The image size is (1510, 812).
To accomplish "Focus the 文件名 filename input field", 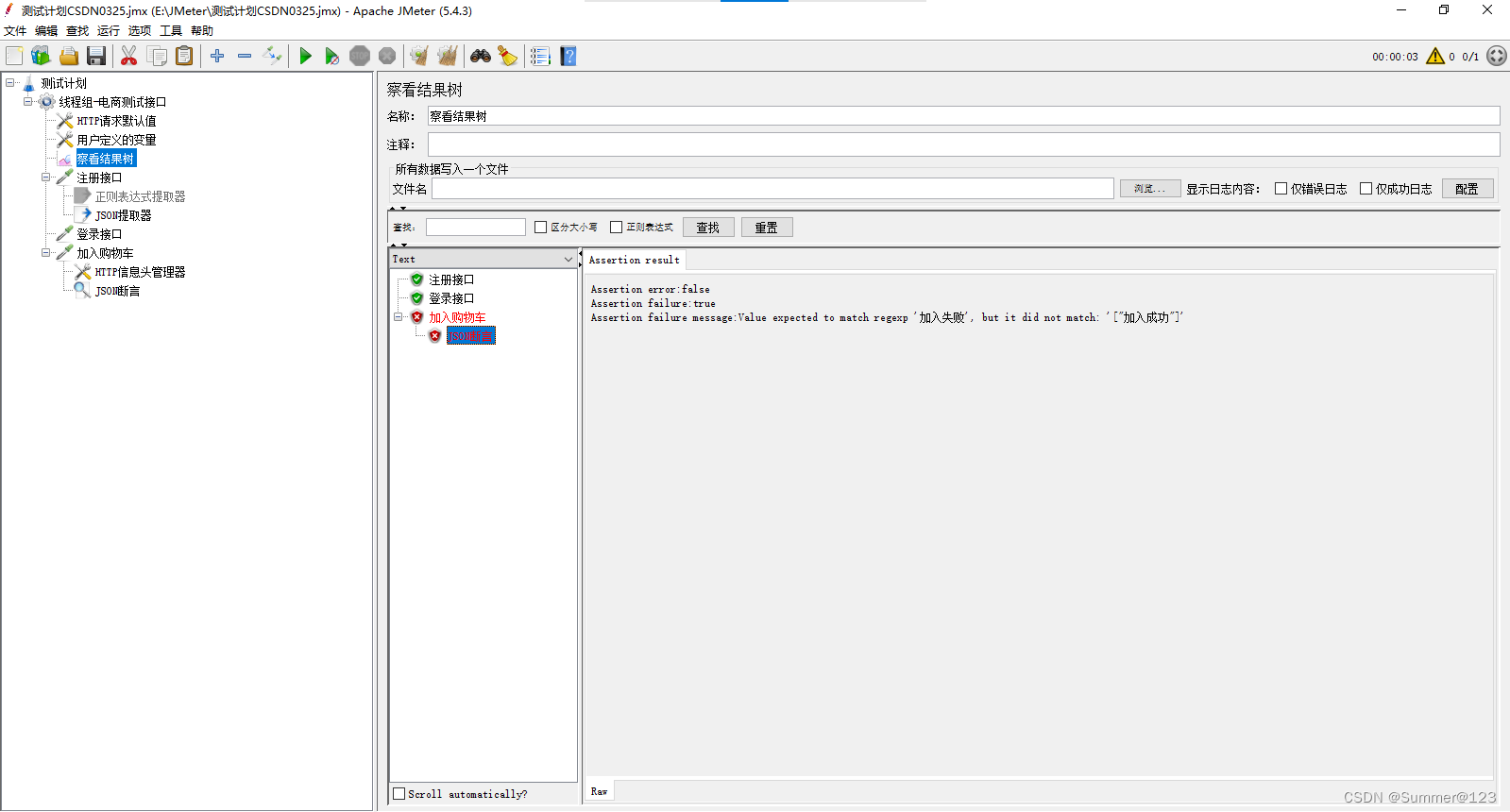I will [x=772, y=189].
